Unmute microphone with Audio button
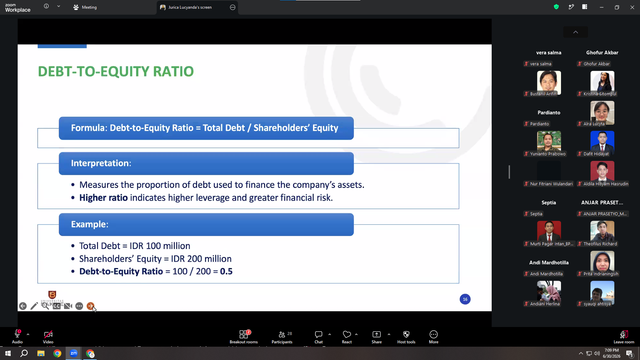Viewport: 640px width, 360px height. pos(17,336)
